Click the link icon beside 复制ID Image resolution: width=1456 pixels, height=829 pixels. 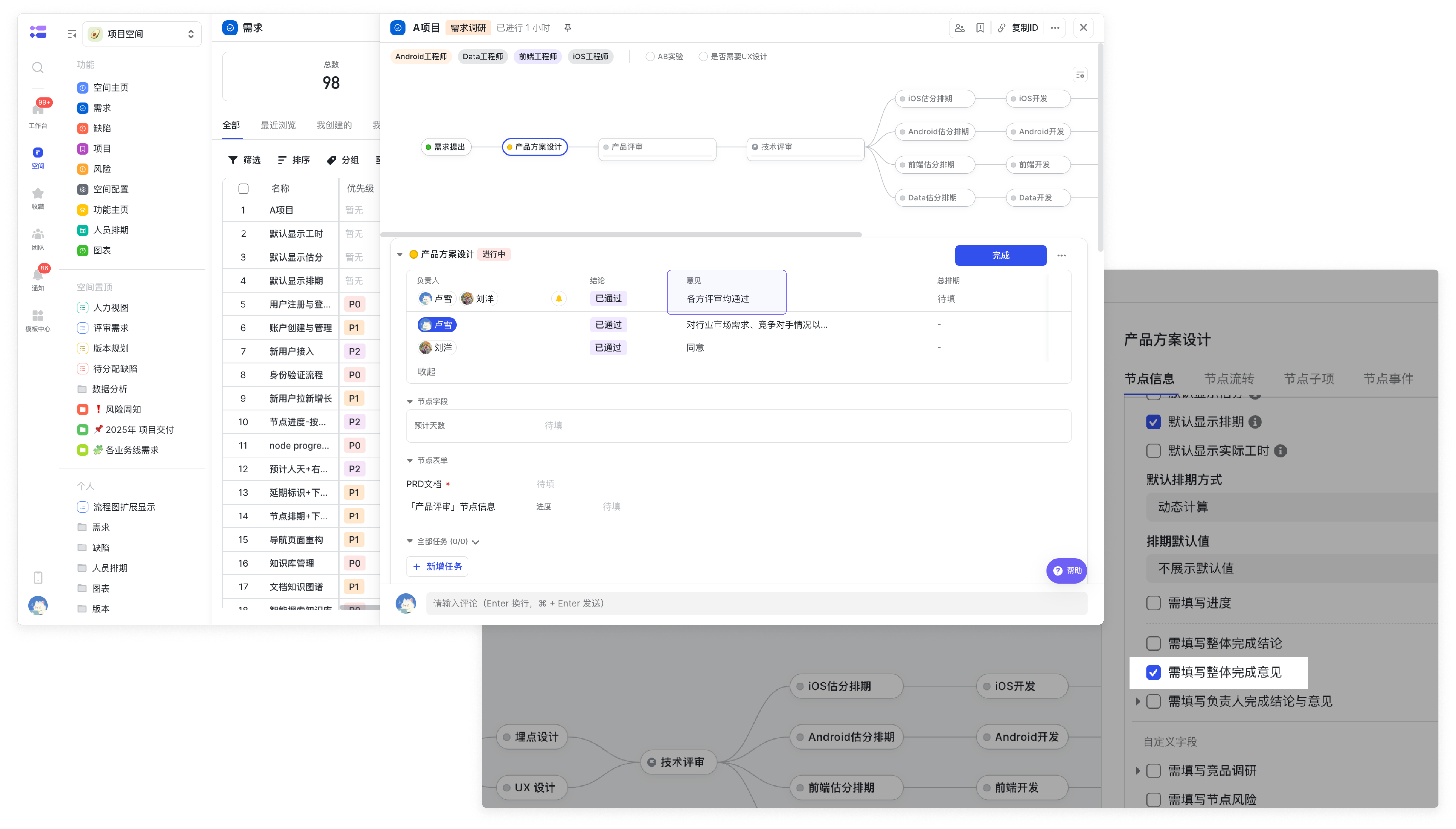(x=1002, y=28)
